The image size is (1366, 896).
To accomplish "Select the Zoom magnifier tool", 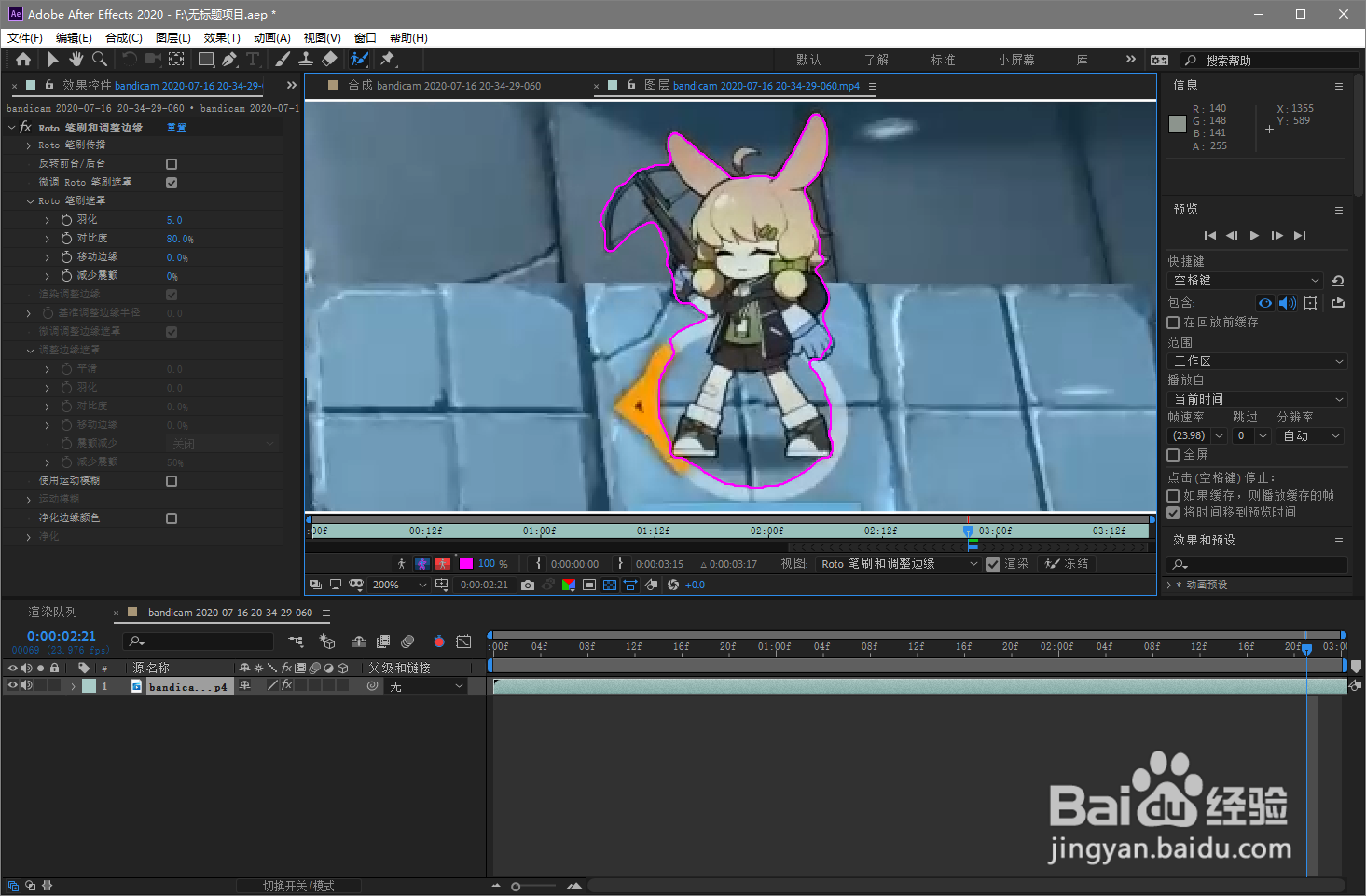I will [x=99, y=59].
